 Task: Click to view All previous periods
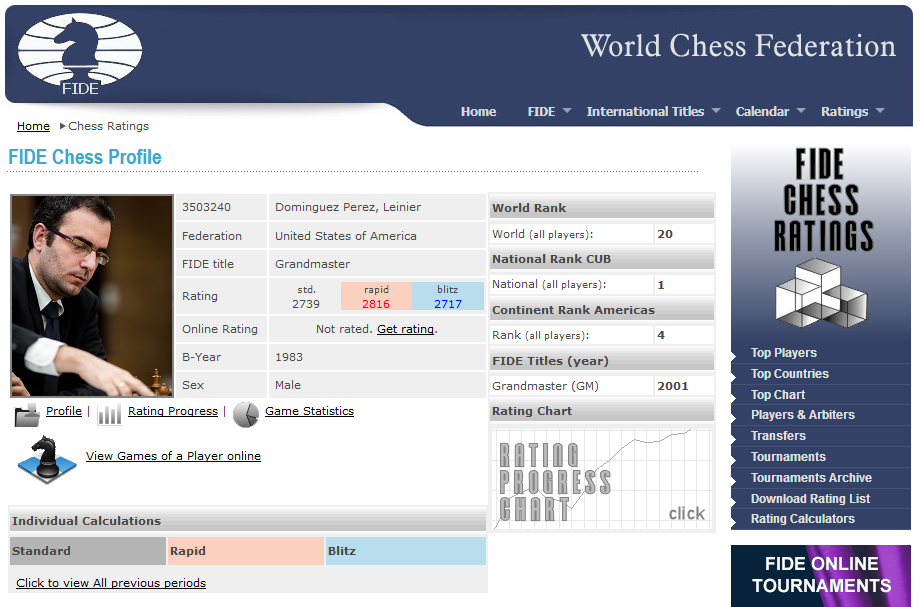[111, 583]
